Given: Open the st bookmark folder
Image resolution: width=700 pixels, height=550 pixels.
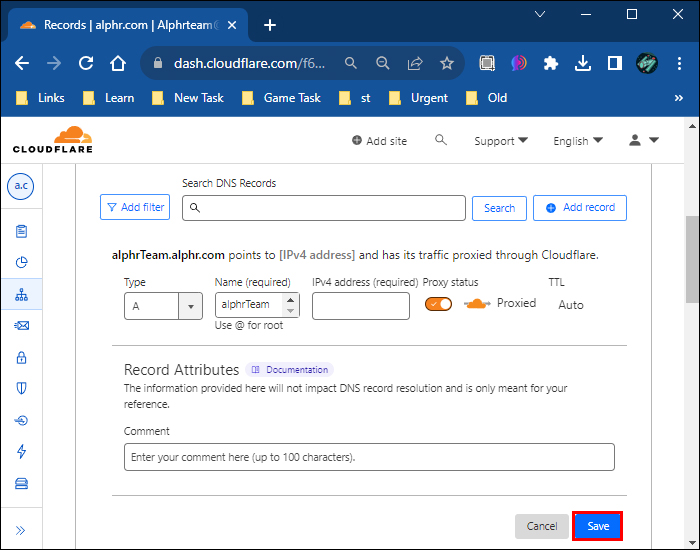Looking at the screenshot, I should 354,98.
